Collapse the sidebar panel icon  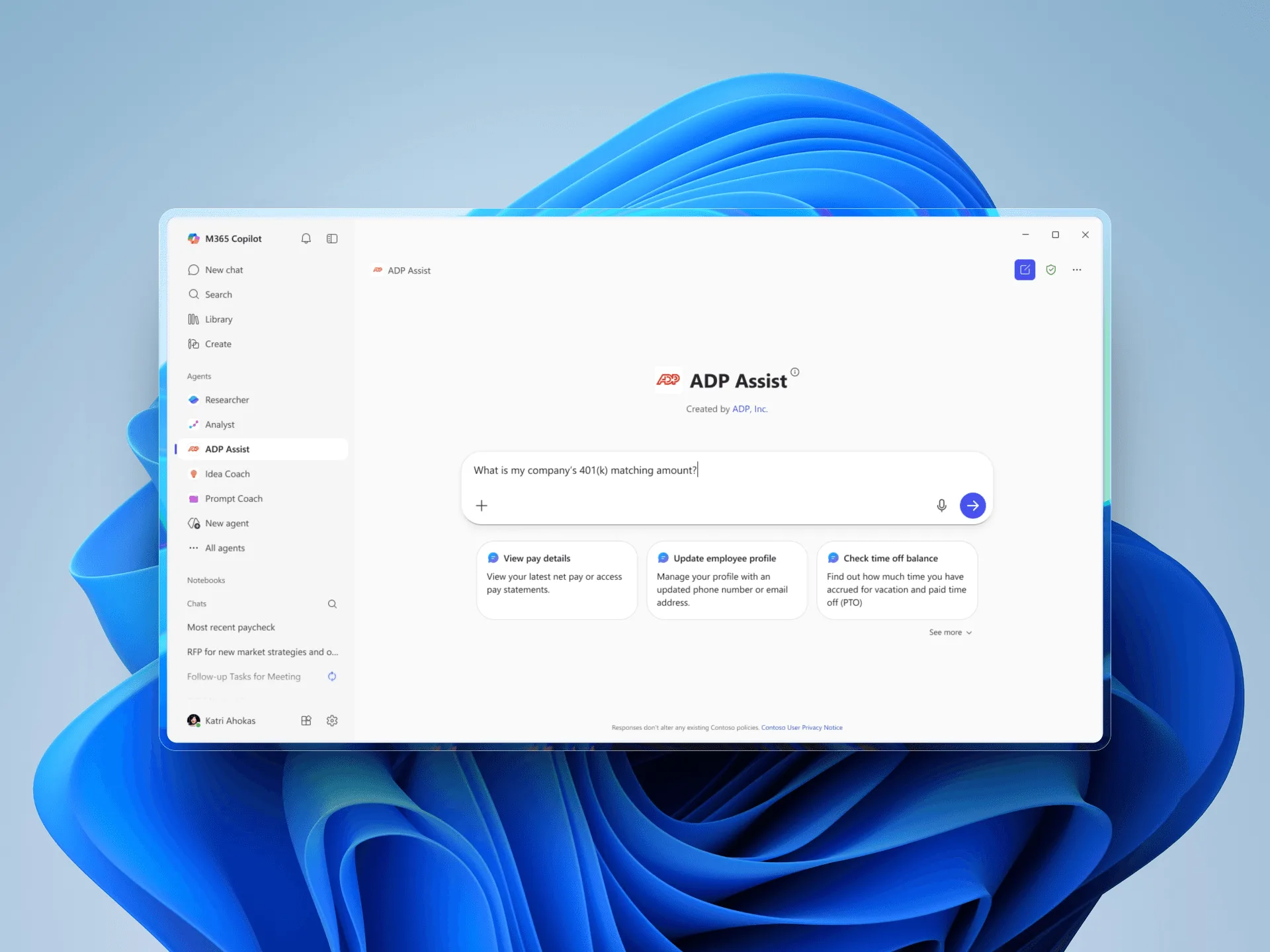coord(332,239)
